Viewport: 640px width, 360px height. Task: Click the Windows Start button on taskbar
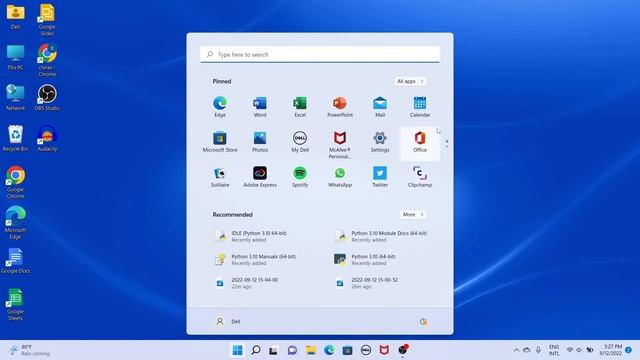coord(237,350)
